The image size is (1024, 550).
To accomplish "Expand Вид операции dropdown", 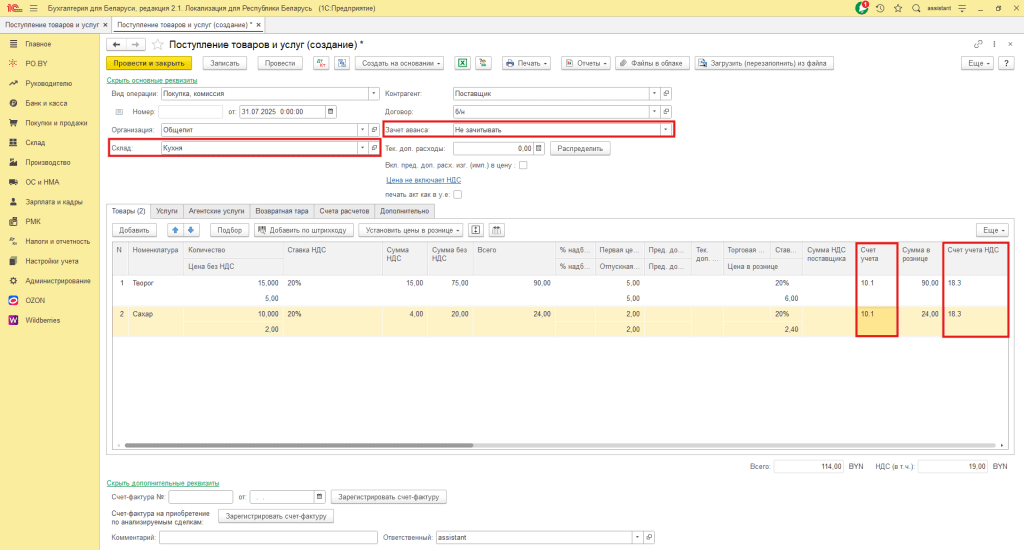I will pyautogui.click(x=374, y=93).
